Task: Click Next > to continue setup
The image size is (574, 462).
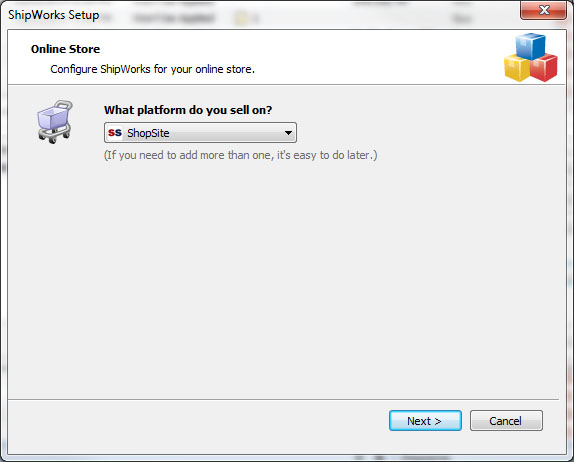Action: point(425,421)
